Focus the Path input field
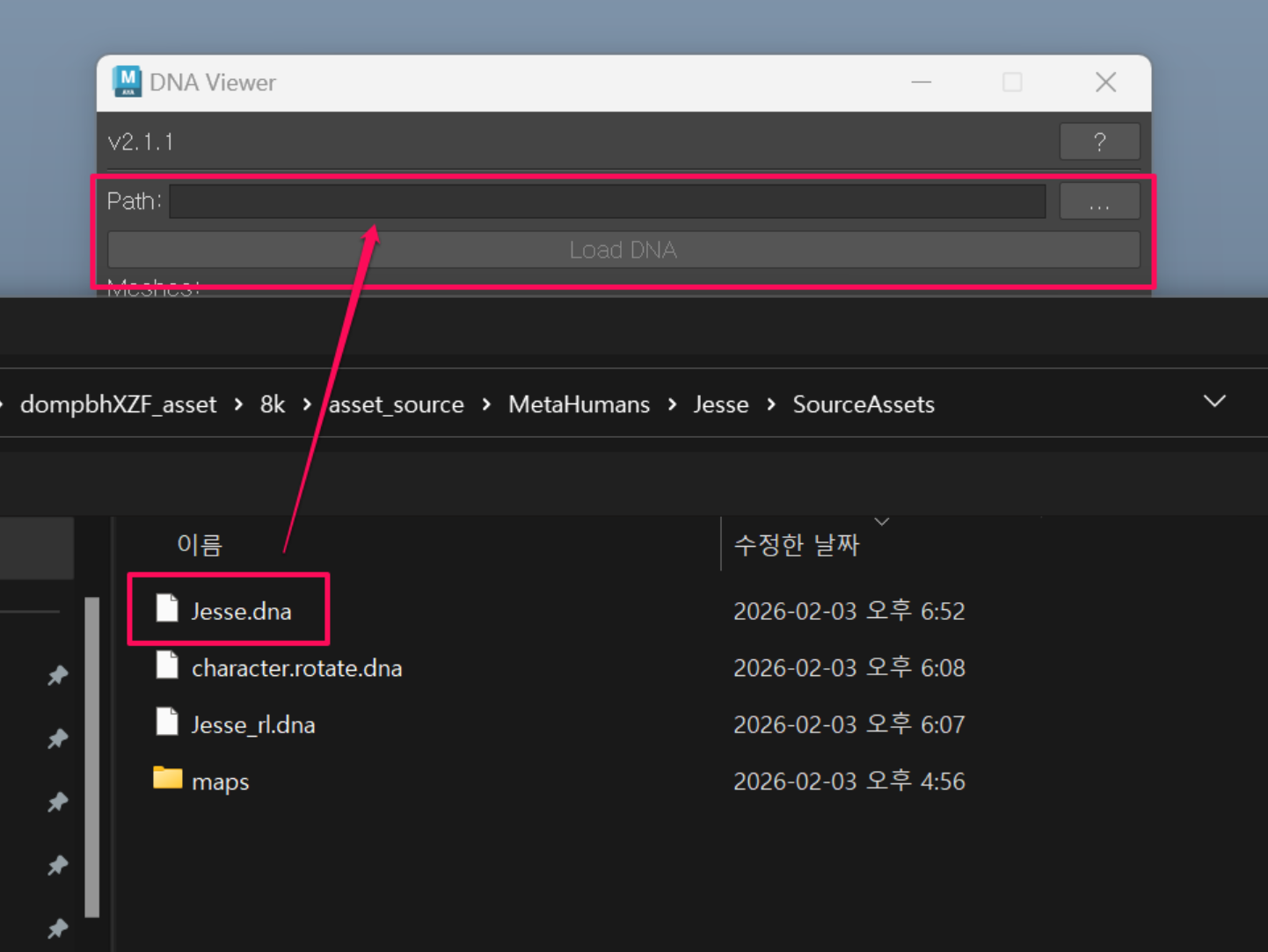The image size is (1268, 952). pos(607,202)
